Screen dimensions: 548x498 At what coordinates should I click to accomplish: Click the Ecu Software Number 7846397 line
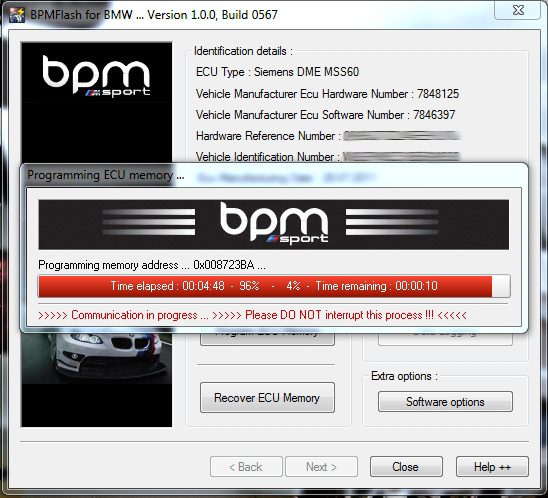pos(325,115)
